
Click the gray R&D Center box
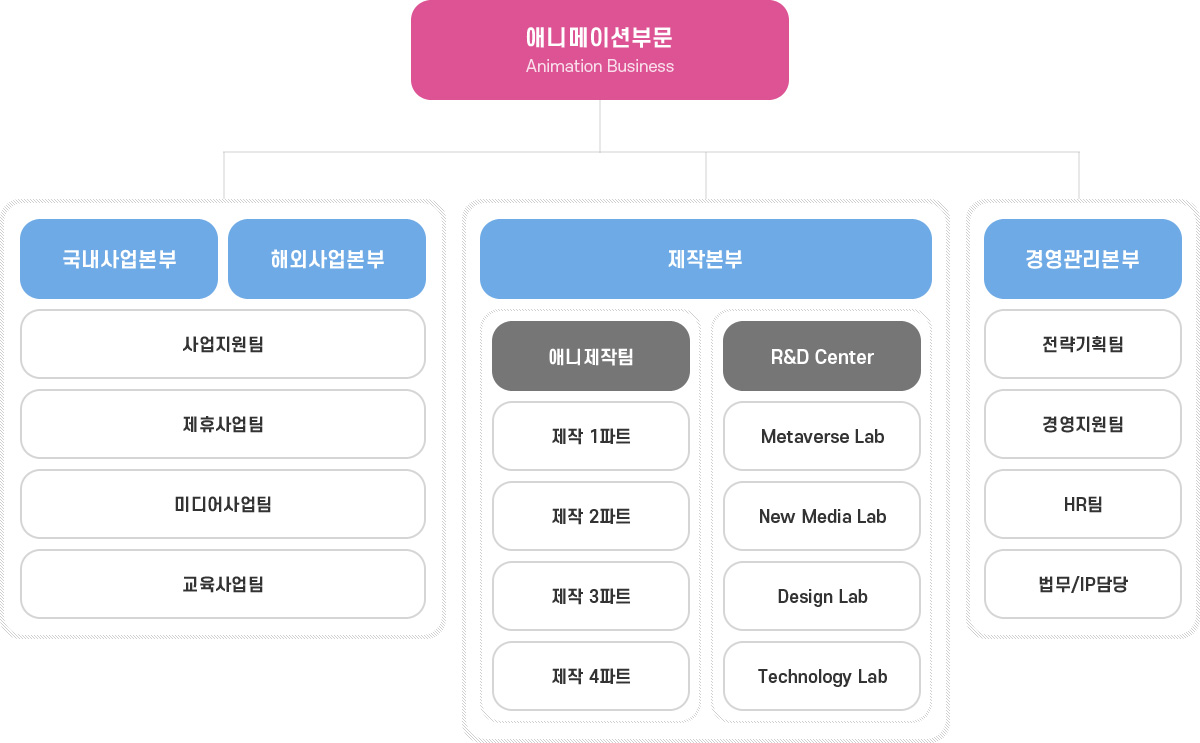tap(822, 356)
